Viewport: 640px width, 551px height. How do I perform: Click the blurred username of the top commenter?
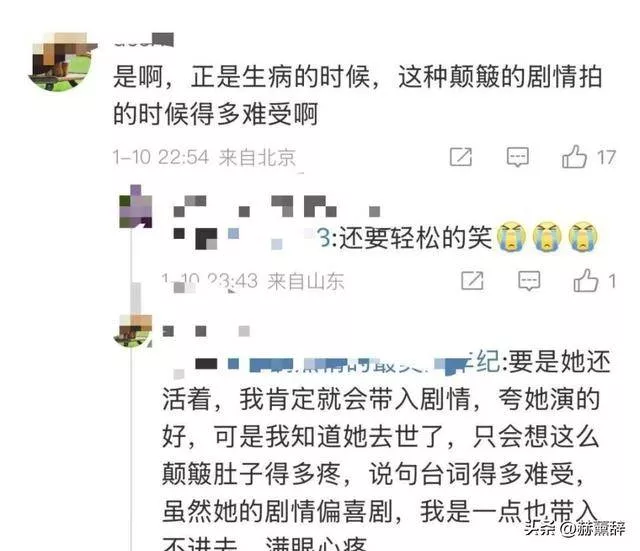tap(144, 40)
